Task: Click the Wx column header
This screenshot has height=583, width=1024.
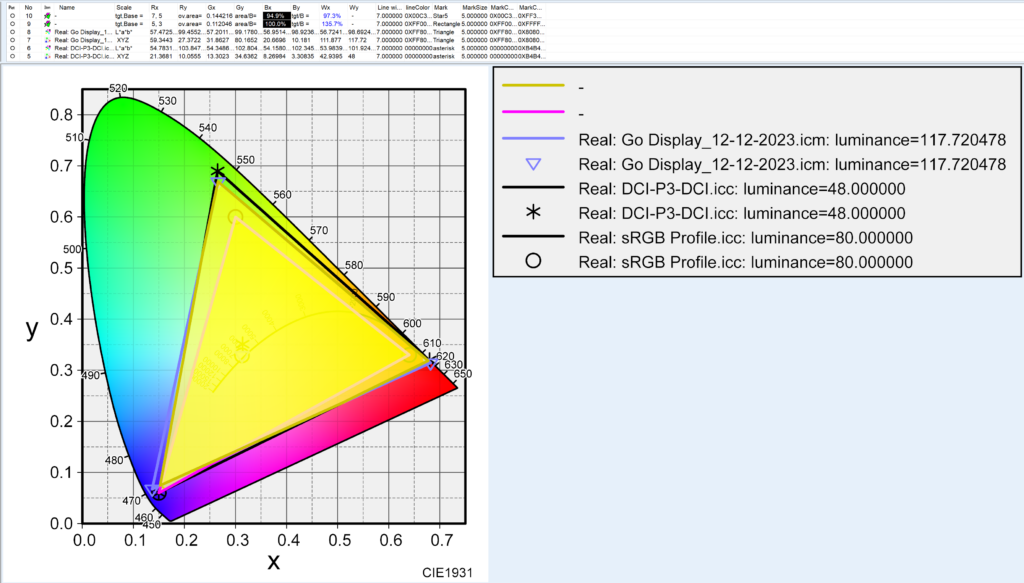Action: point(325,7)
